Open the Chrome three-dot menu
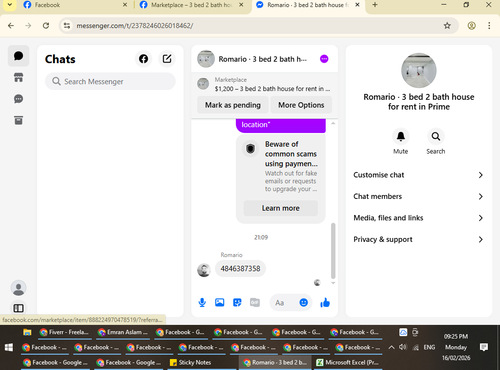 [489, 26]
